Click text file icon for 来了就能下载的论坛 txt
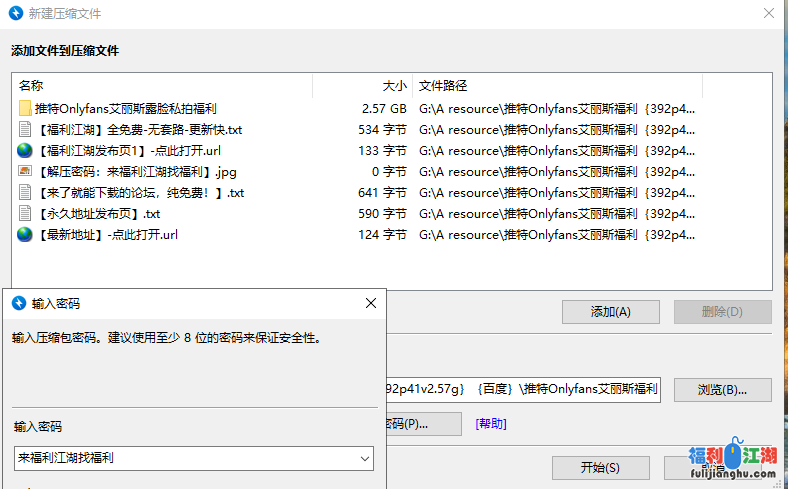This screenshot has height=489, width=788. [x=25, y=192]
